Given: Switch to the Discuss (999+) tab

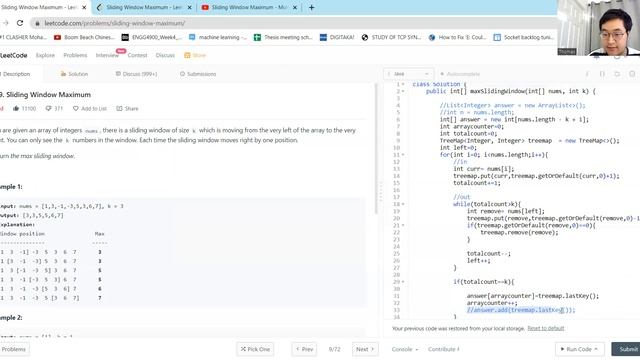Looking at the screenshot, I should [x=136, y=74].
